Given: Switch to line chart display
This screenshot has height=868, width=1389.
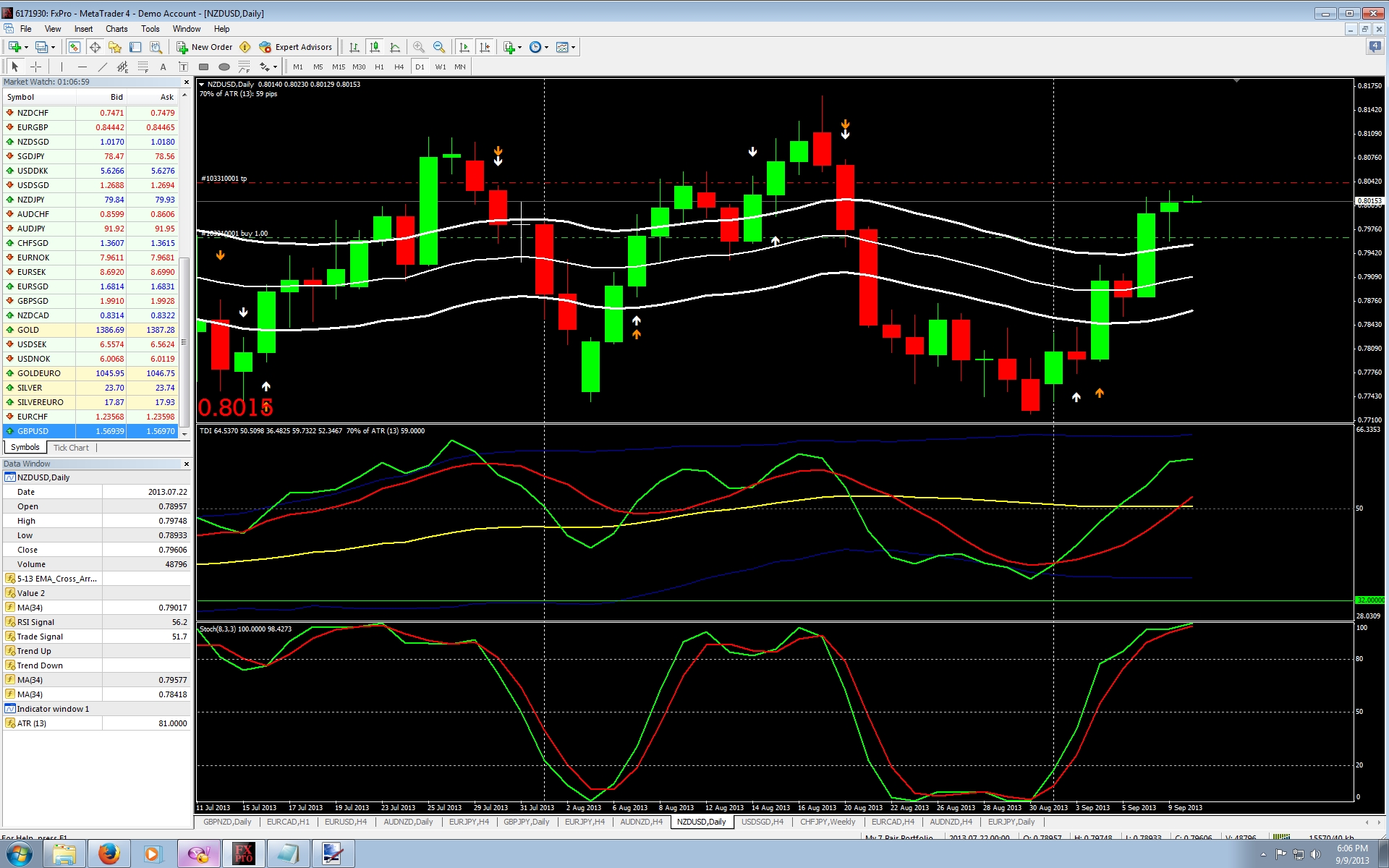Looking at the screenshot, I should coord(395,47).
